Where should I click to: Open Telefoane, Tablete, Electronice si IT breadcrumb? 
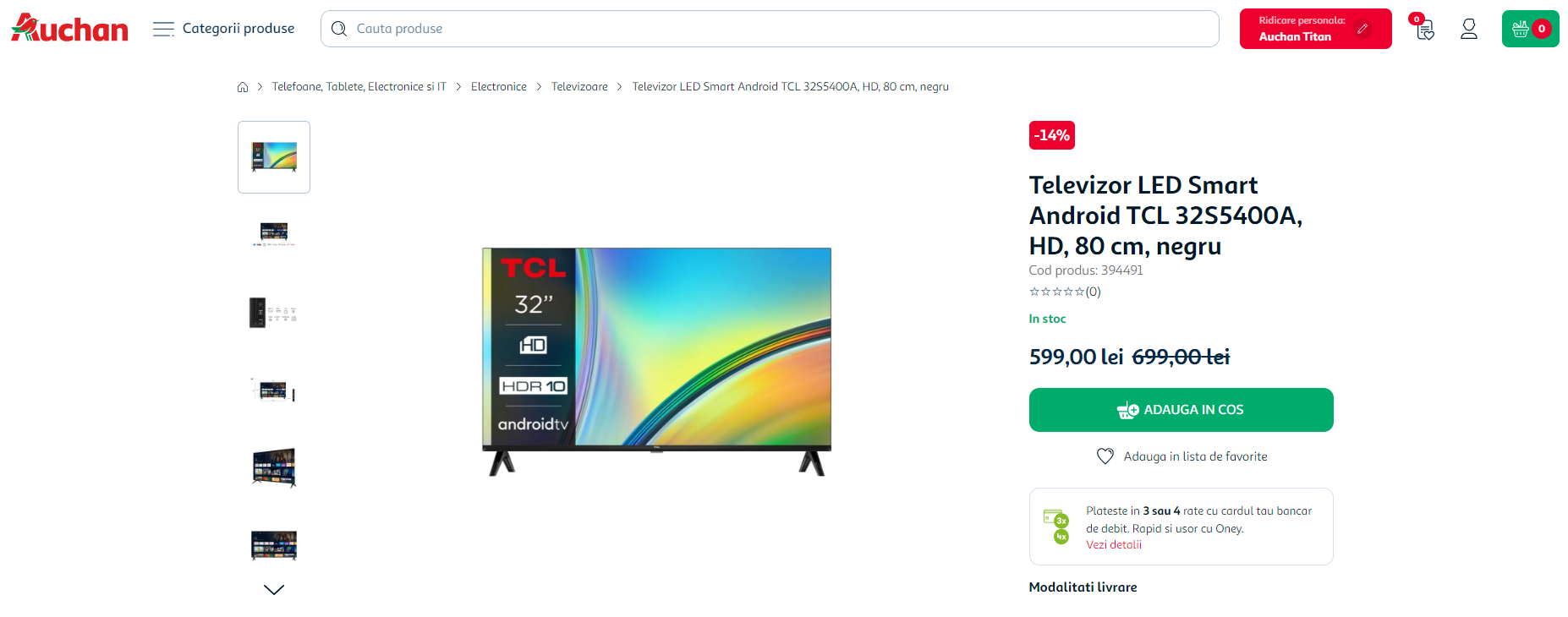[359, 87]
